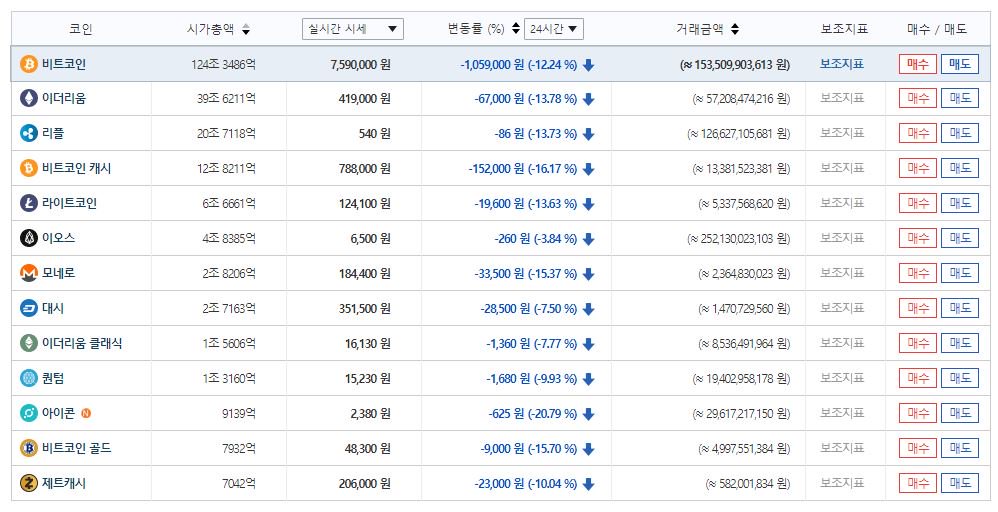
Task: Click the Zcash coin icon
Action: click(x=29, y=483)
